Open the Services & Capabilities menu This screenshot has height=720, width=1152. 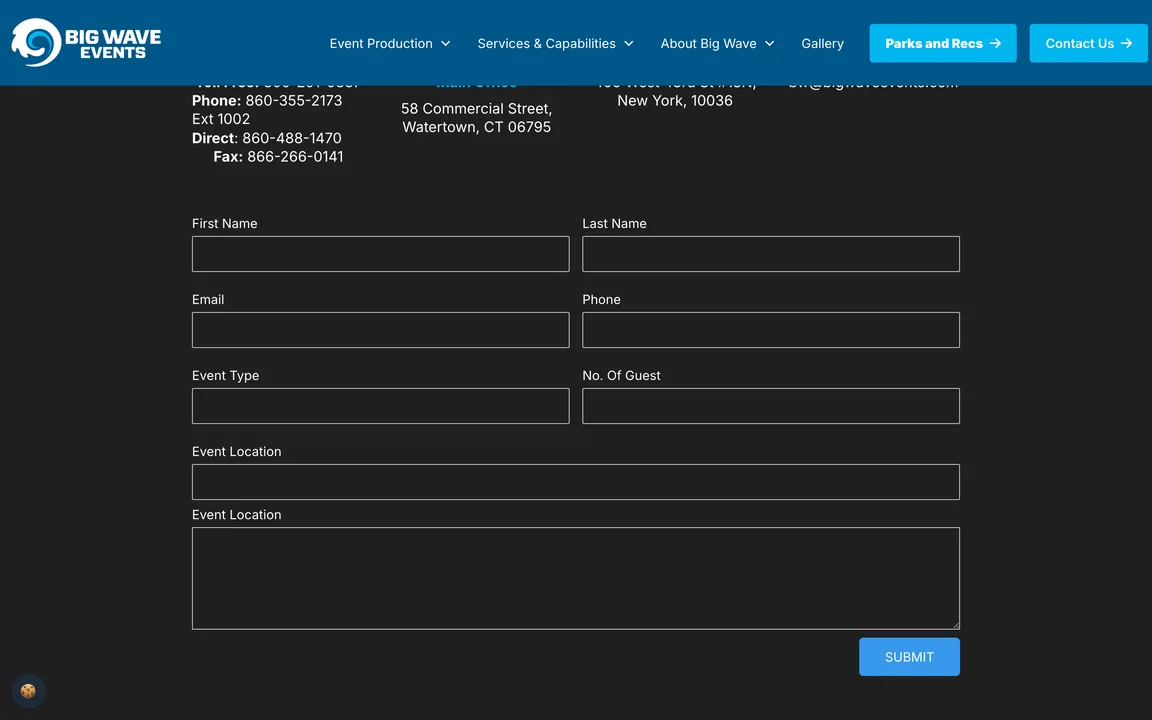click(555, 43)
